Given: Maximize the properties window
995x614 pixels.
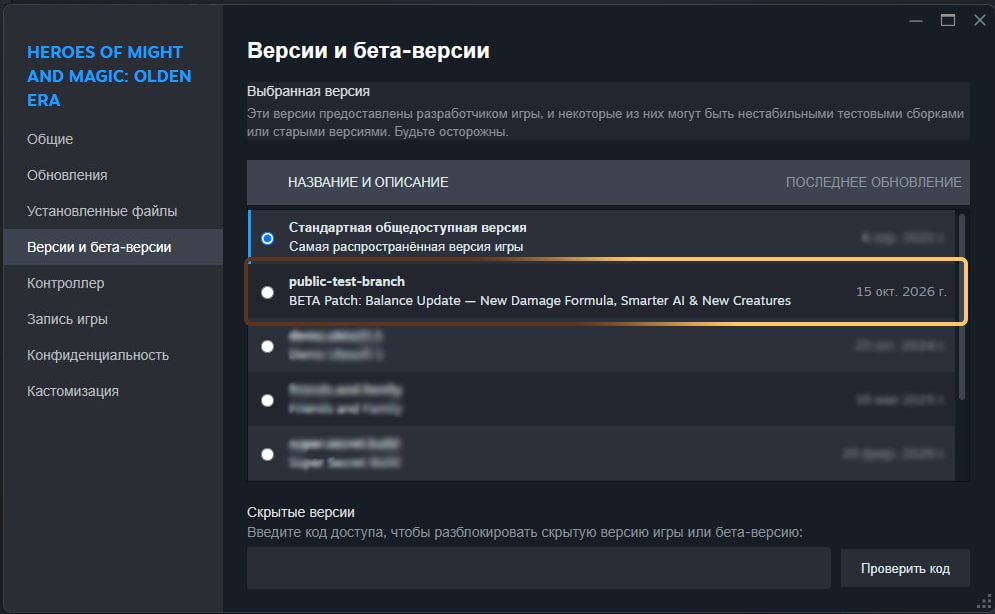Looking at the screenshot, I should pos(947,20).
